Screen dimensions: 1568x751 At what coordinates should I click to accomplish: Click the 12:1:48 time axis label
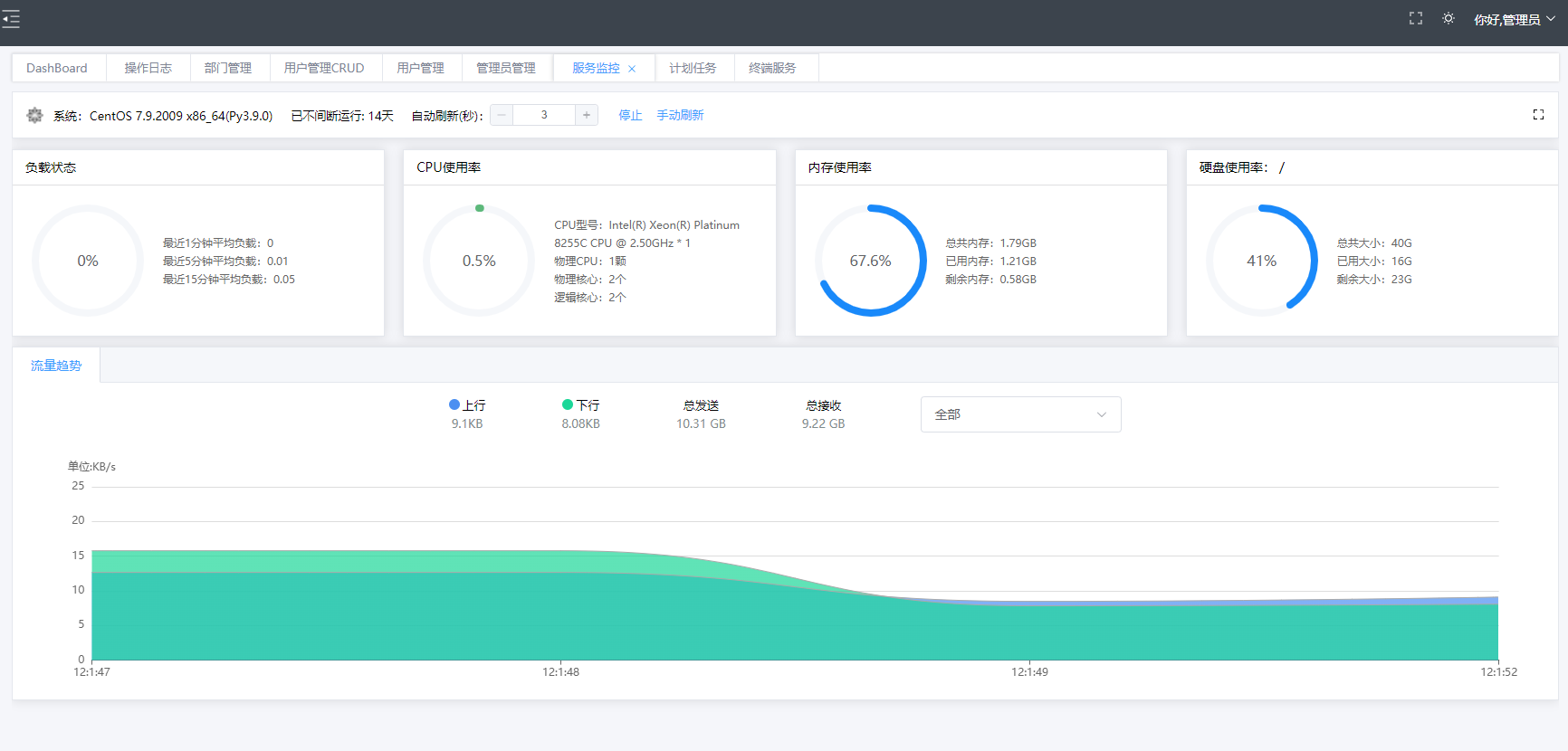(x=560, y=671)
